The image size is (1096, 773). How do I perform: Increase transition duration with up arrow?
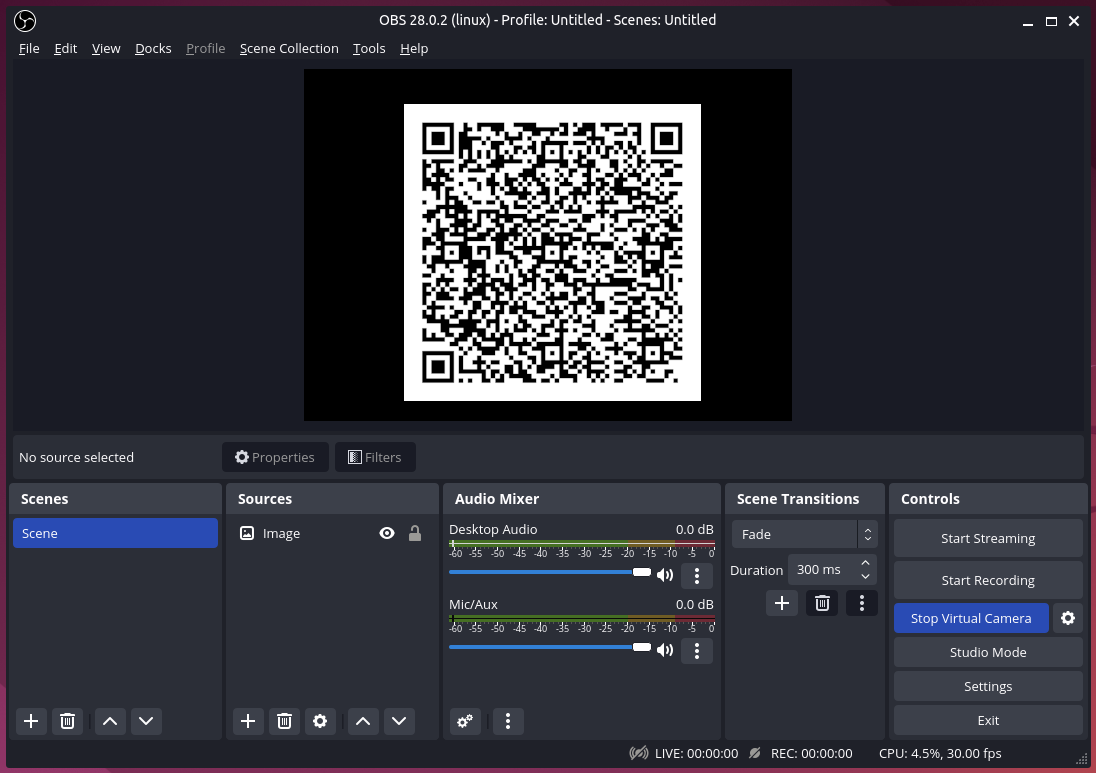click(x=865, y=563)
